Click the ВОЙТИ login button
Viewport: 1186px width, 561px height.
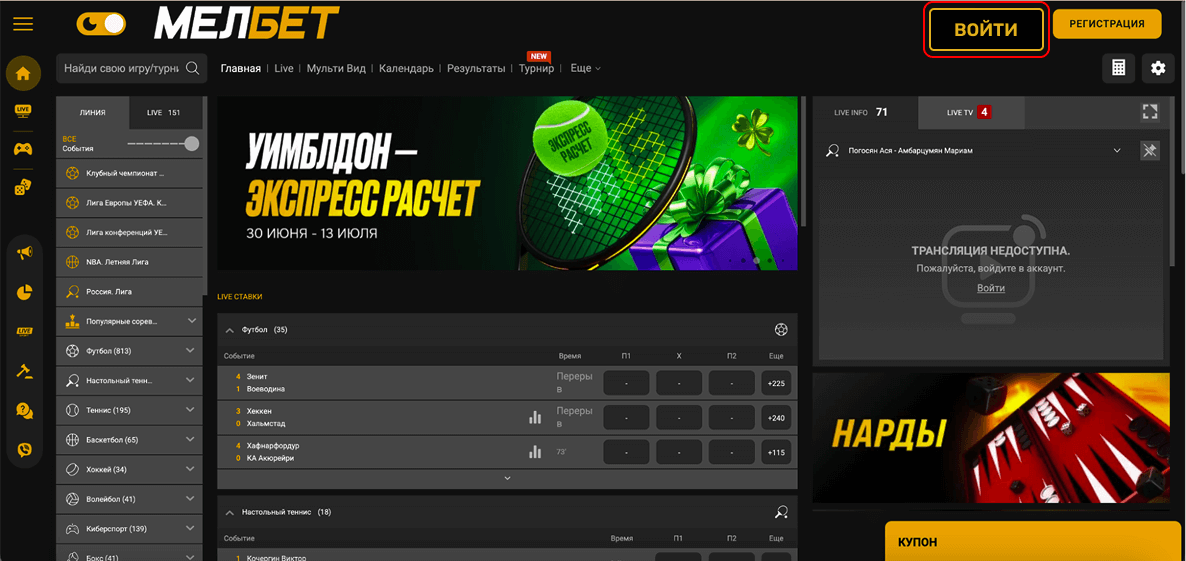(x=985, y=30)
